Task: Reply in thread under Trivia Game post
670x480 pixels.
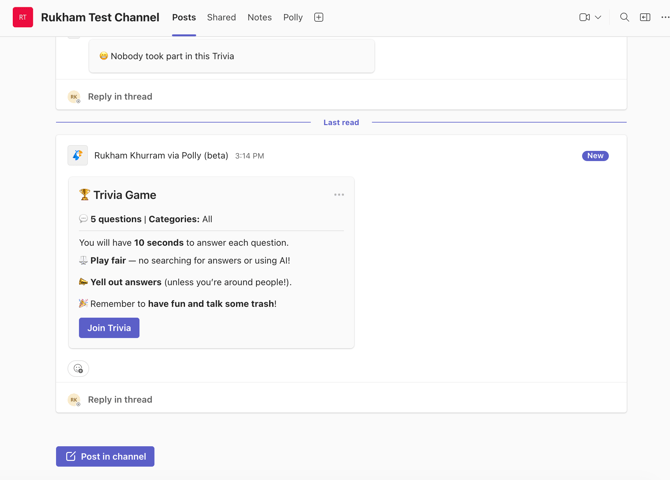Action: click(120, 400)
